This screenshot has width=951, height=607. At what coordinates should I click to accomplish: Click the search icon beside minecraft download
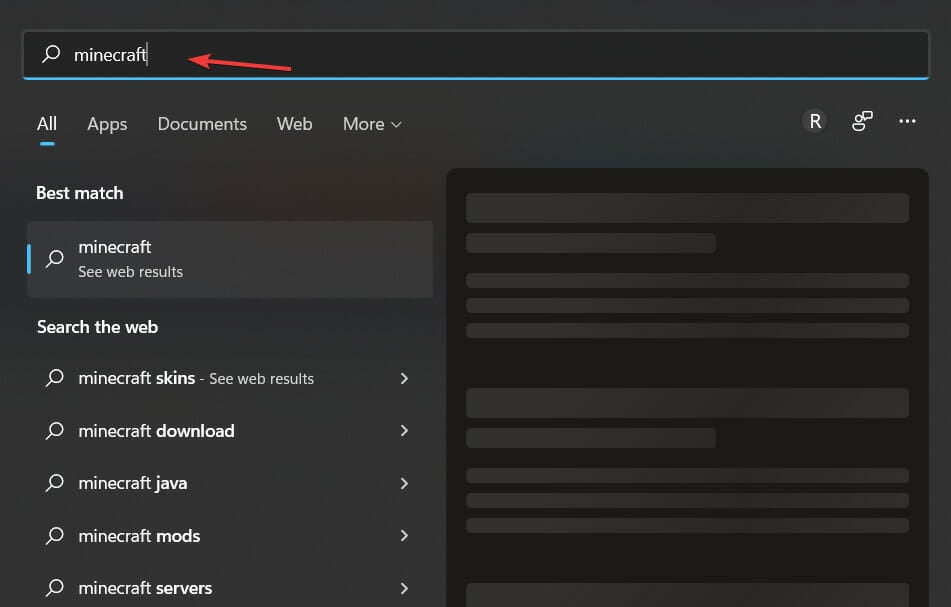55,431
